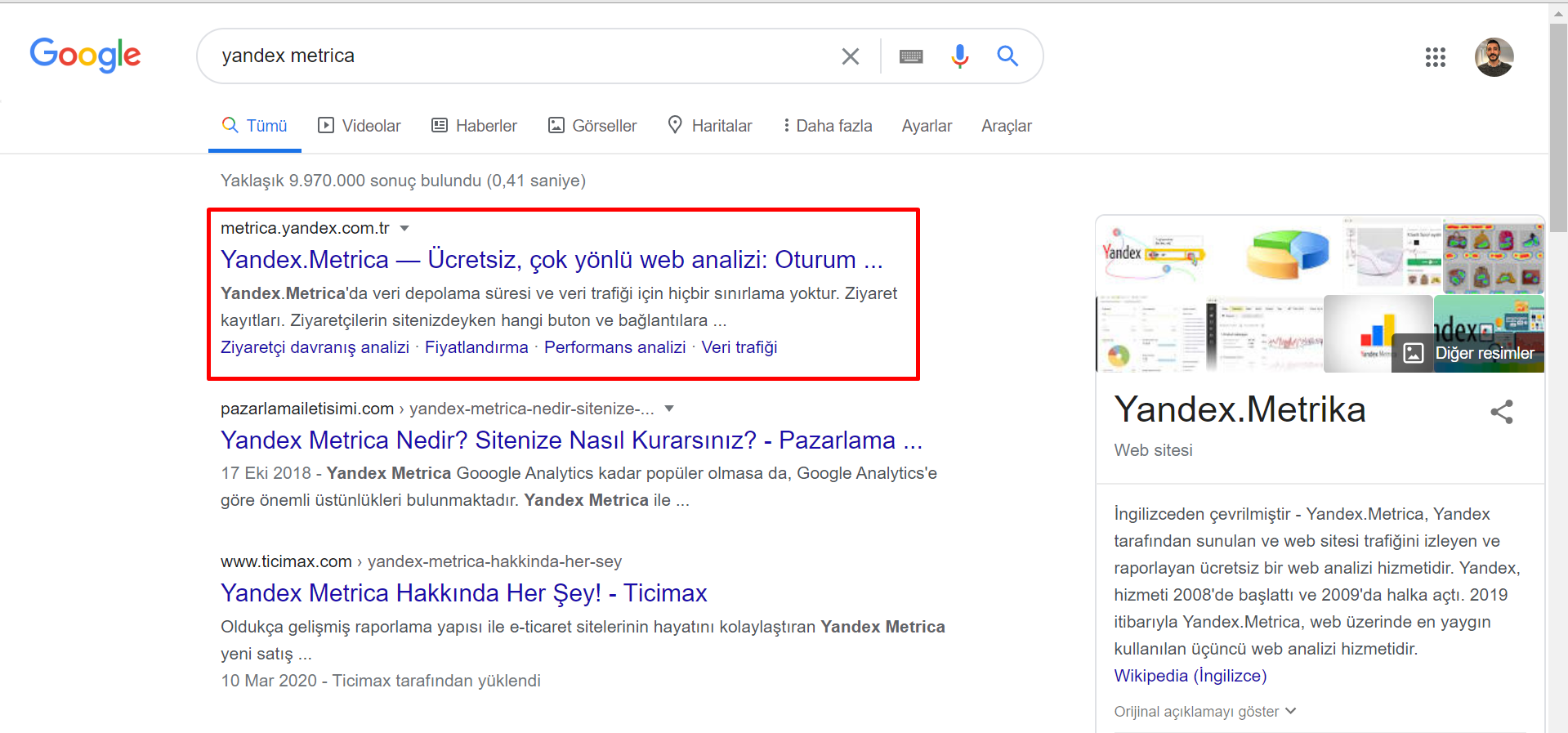Switch to the Haberler tab
This screenshot has height=733, width=1568.
[x=475, y=126]
